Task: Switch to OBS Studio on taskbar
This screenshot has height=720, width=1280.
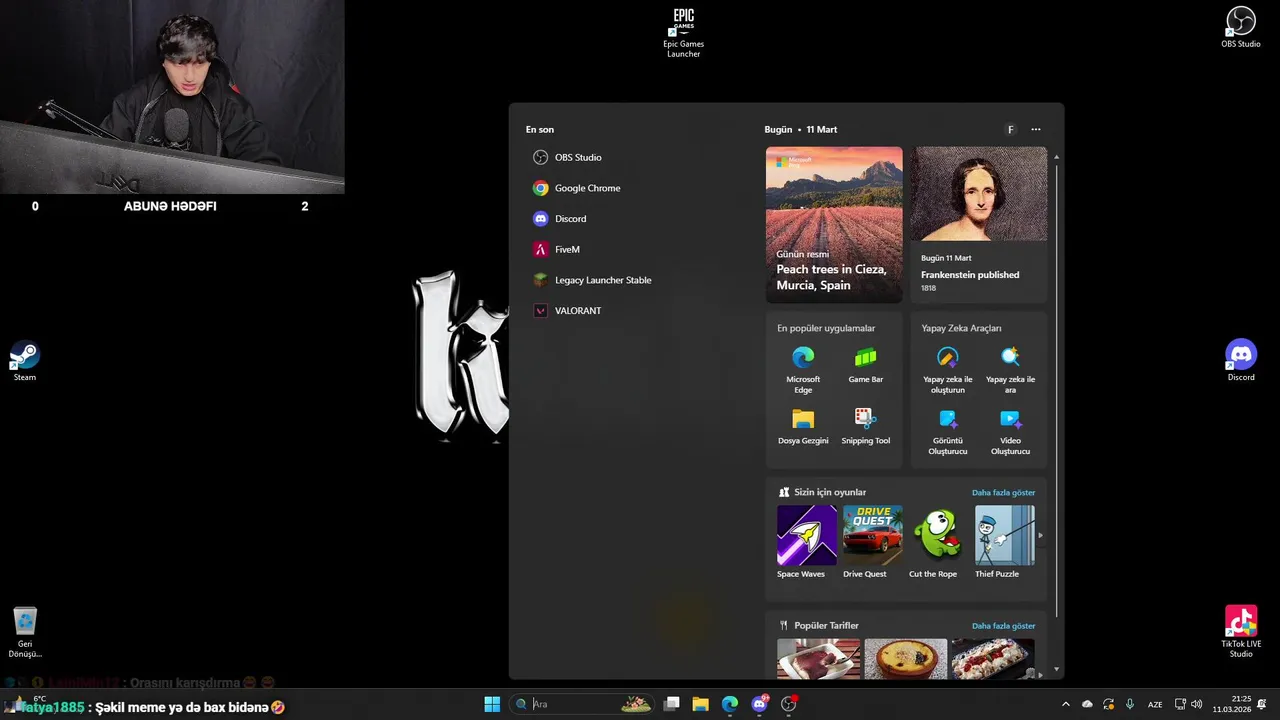Action: [789, 704]
